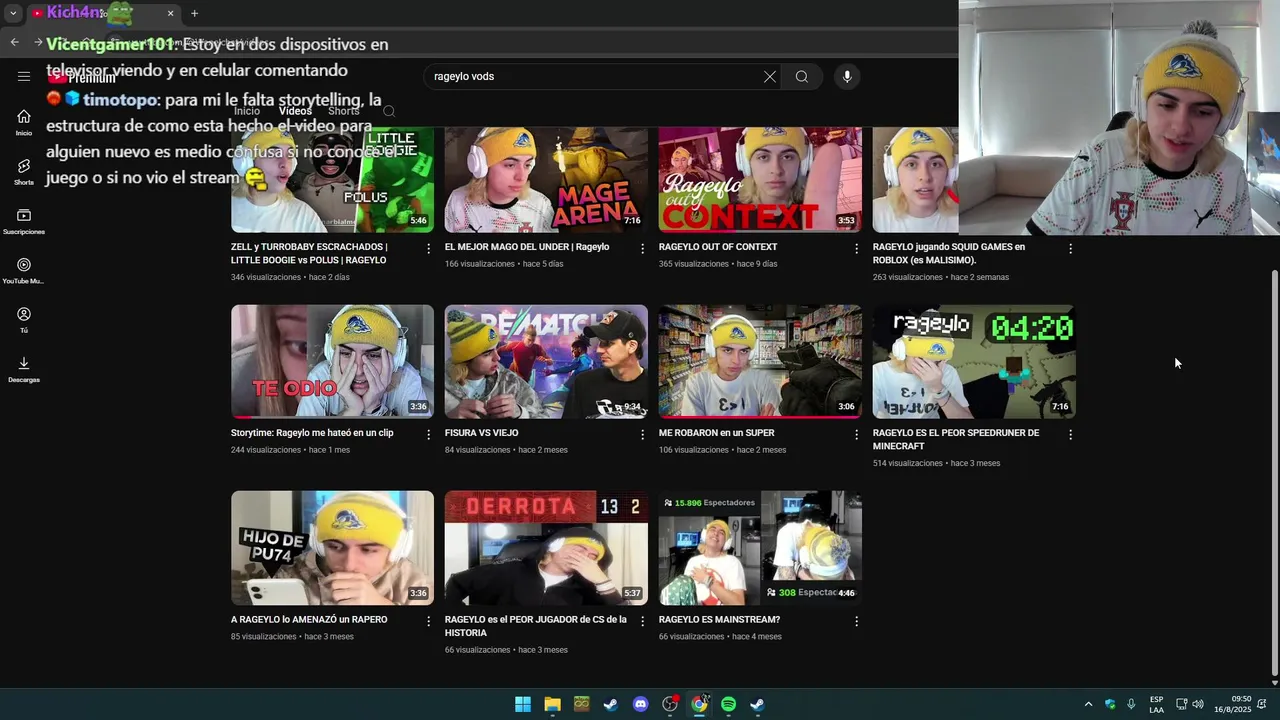
Task: Switch to the channel Videos tab
Action: (295, 111)
